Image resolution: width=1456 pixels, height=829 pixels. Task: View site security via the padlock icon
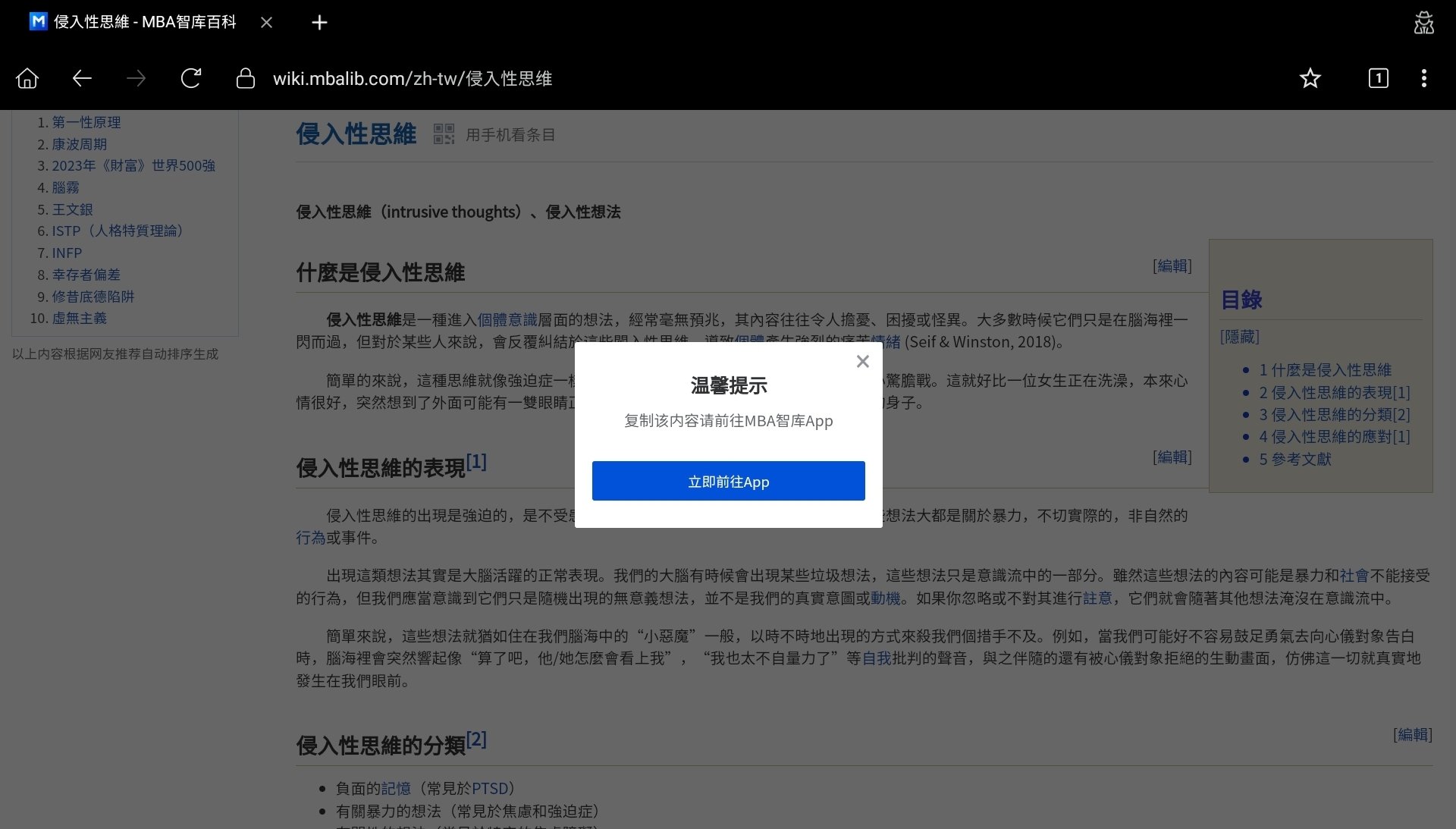click(245, 78)
